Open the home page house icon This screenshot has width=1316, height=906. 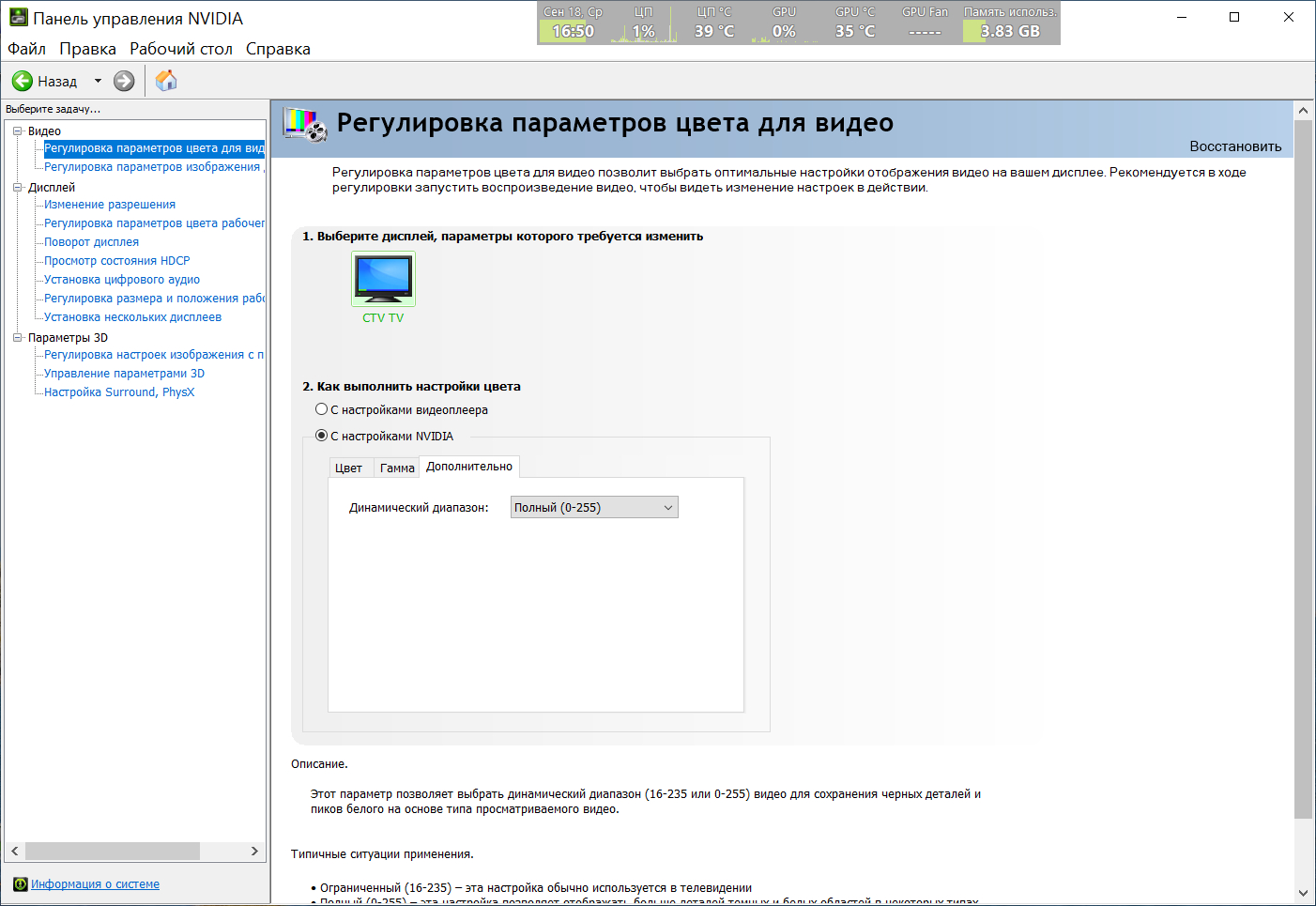tap(166, 81)
